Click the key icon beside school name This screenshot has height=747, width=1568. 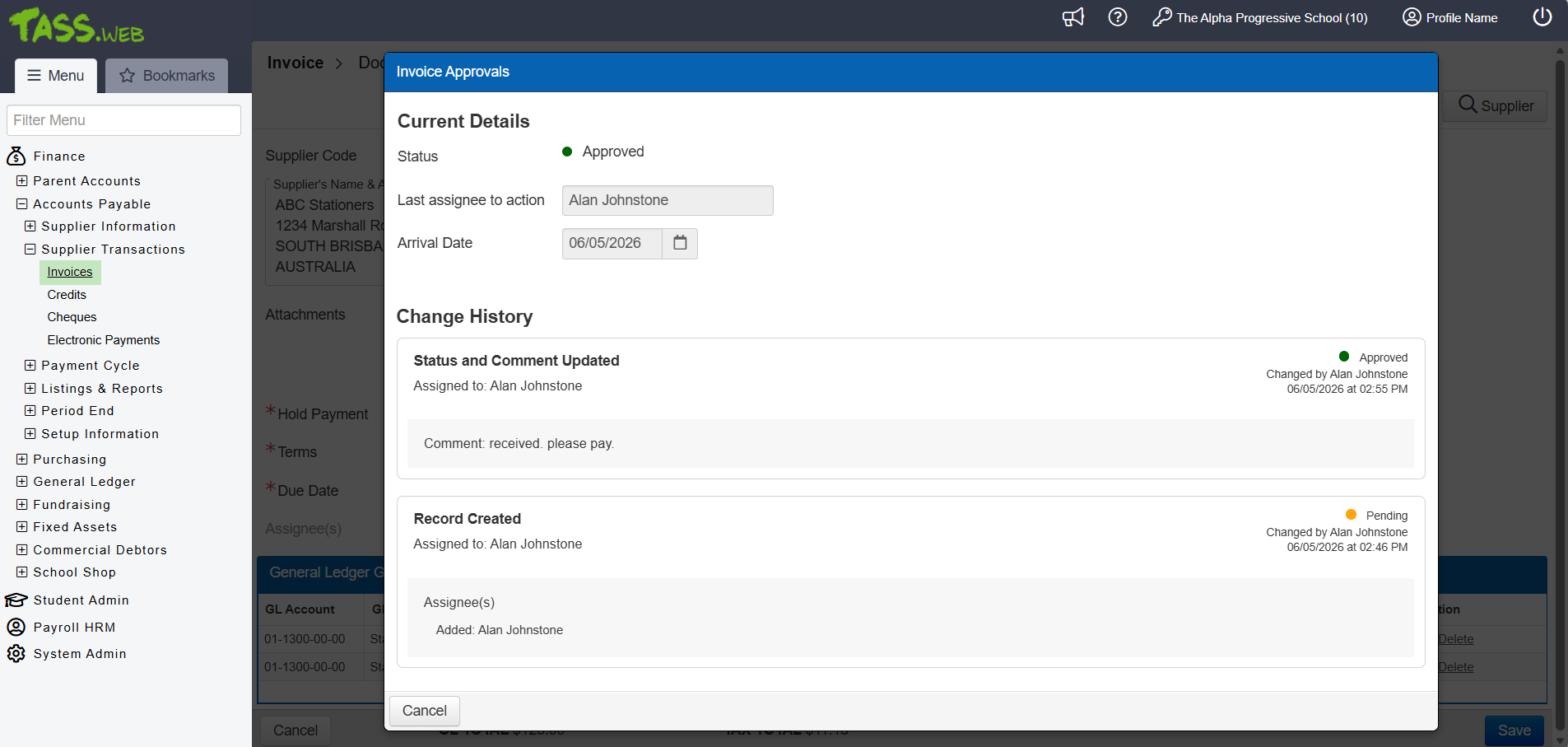tap(1162, 17)
